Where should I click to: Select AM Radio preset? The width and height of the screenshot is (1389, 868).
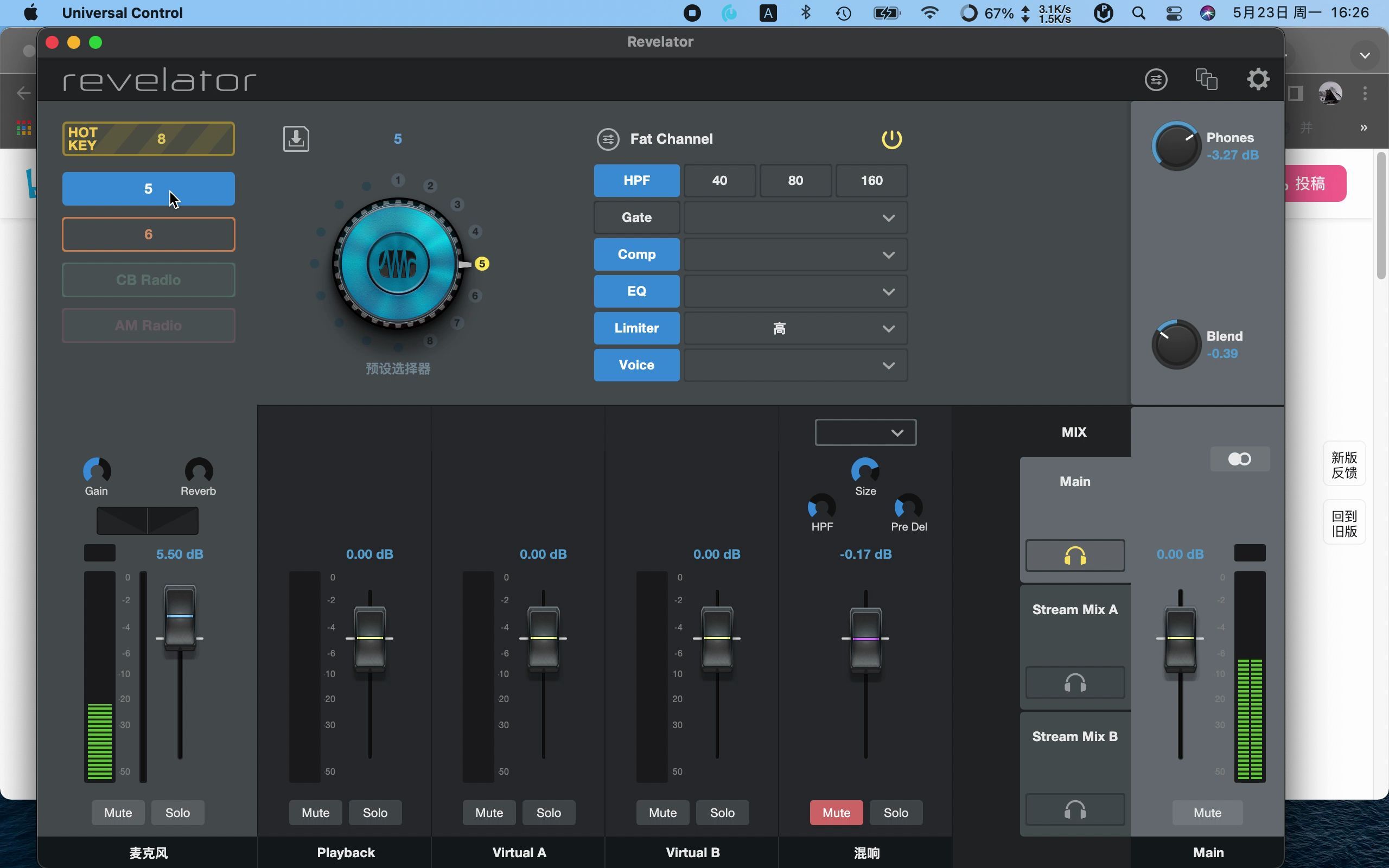coord(148,325)
